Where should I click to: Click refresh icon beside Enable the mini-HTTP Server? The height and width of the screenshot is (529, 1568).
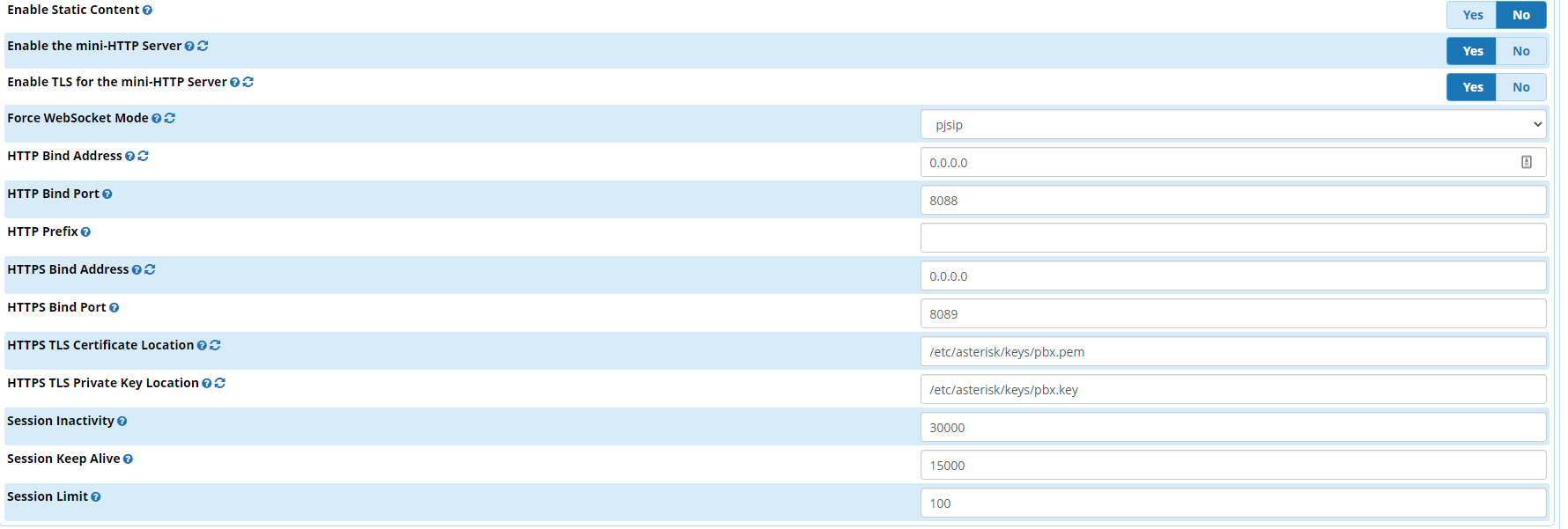[203, 46]
